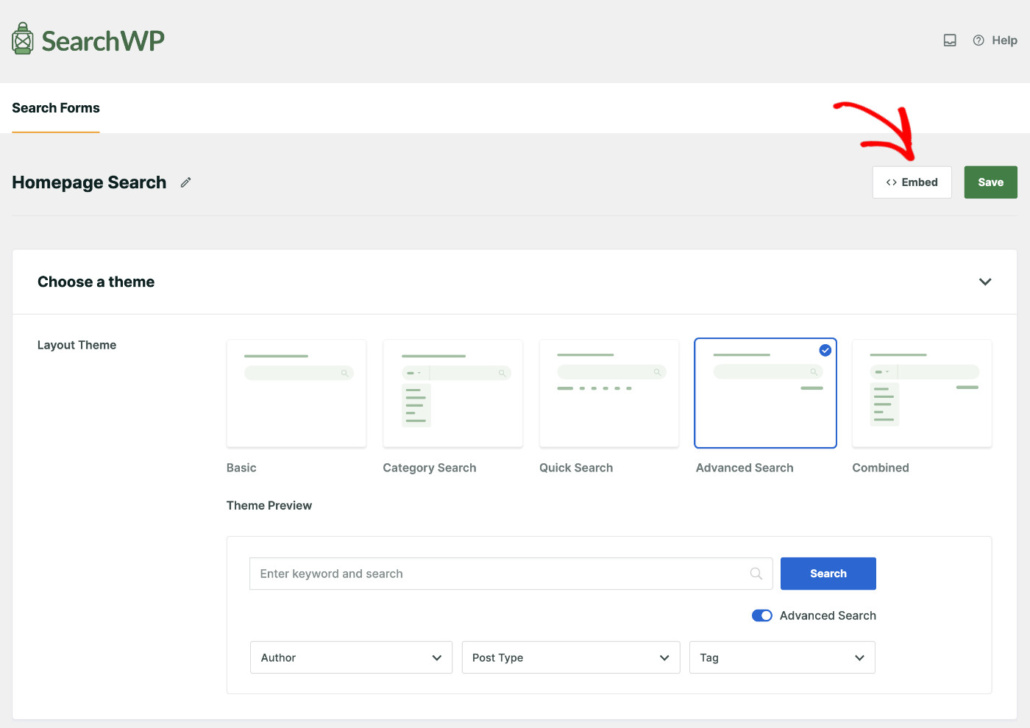Click the Help question mark icon
Screen dimensions: 1030x728
[x=978, y=41]
